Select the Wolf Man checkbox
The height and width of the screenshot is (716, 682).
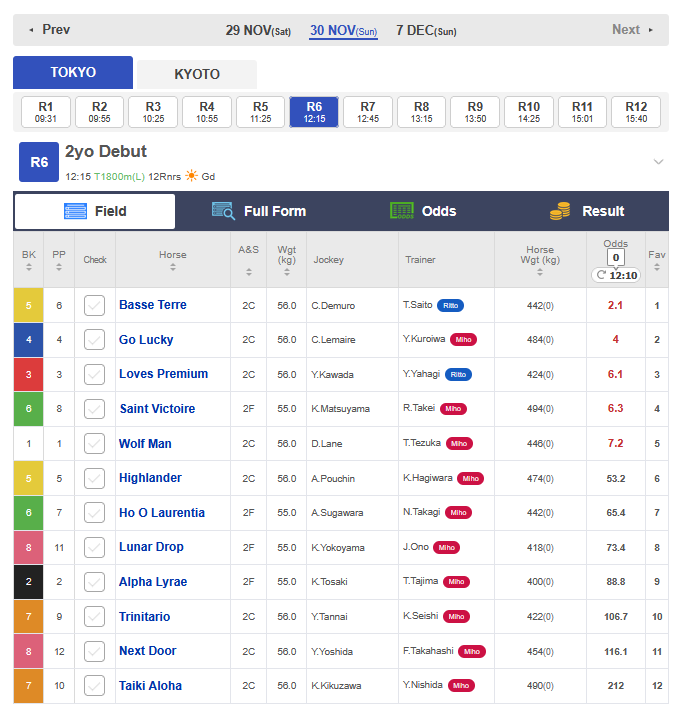[94, 443]
